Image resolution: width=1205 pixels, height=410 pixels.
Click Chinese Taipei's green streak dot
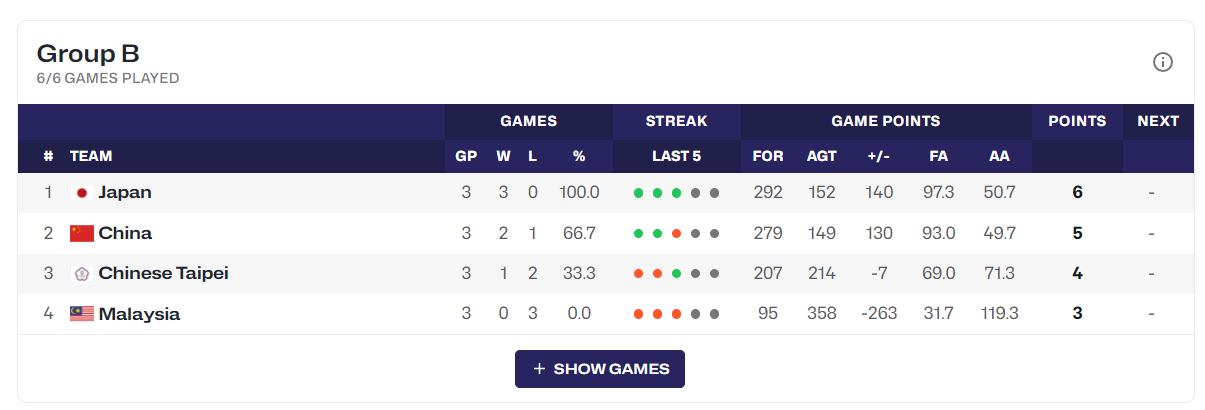(x=676, y=274)
